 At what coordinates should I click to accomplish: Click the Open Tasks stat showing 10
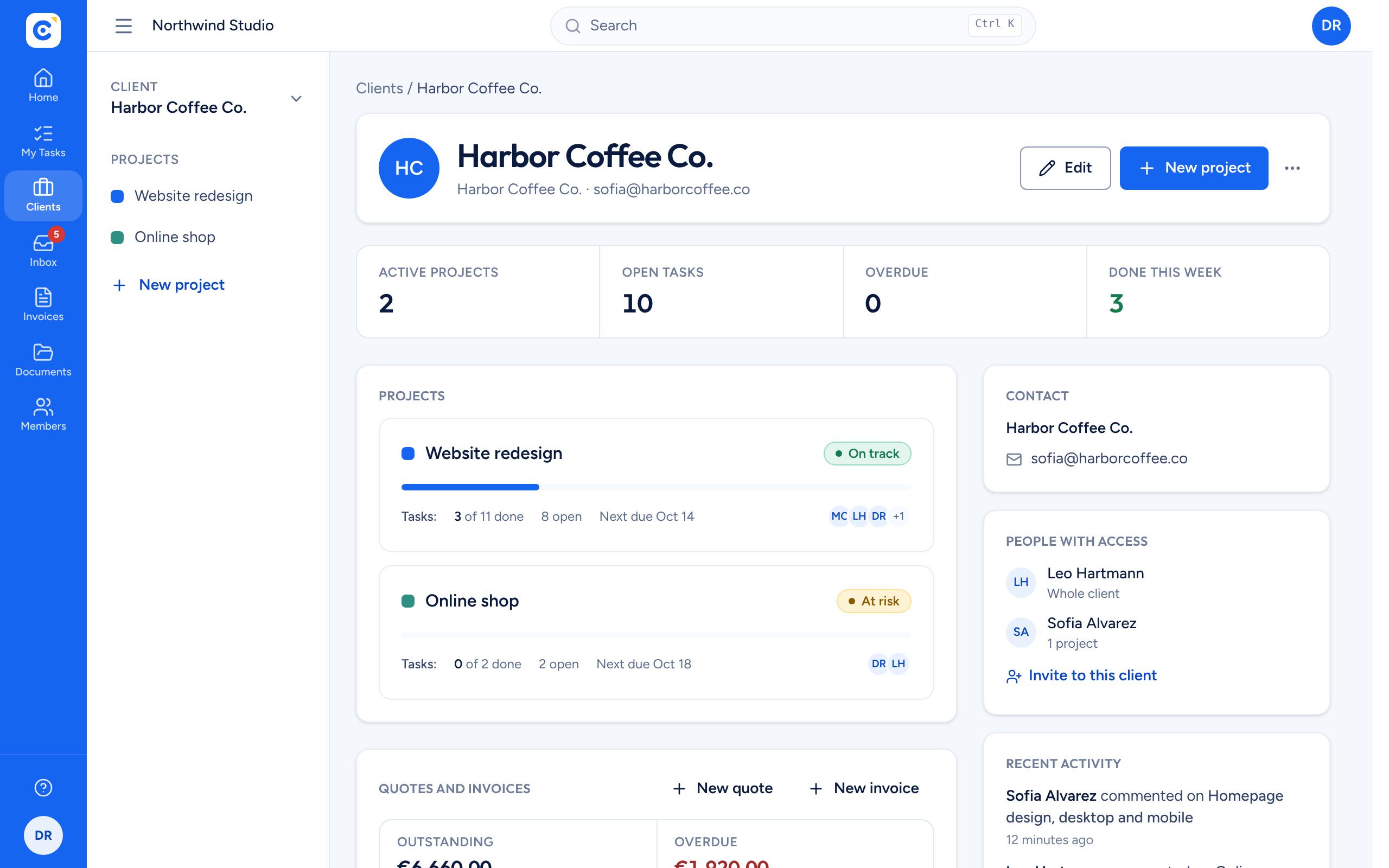point(721,292)
